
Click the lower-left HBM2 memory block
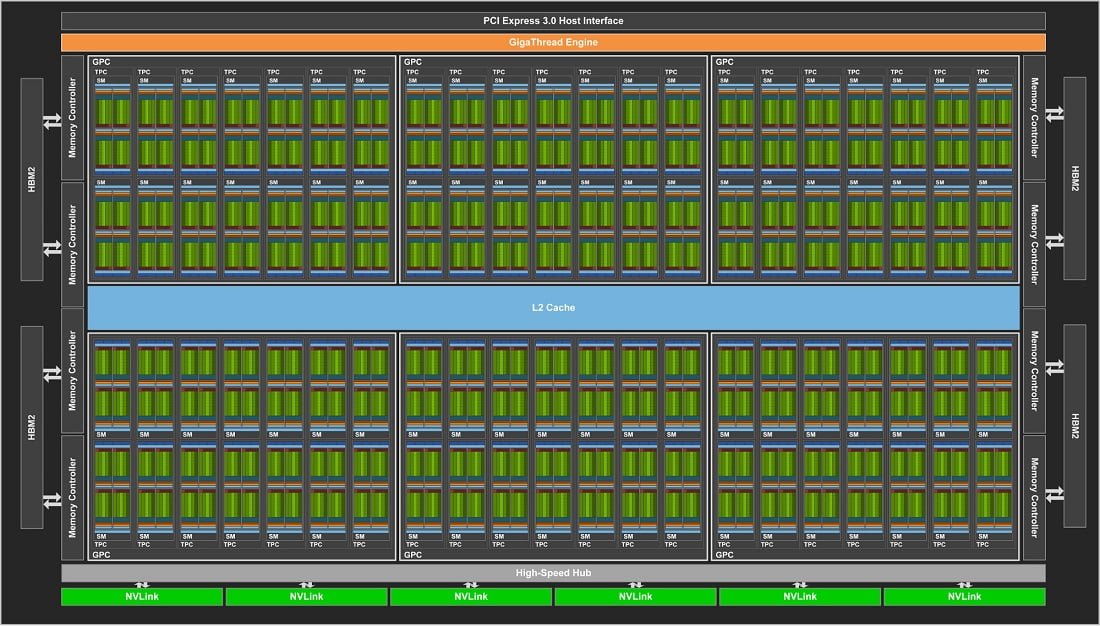coord(32,426)
